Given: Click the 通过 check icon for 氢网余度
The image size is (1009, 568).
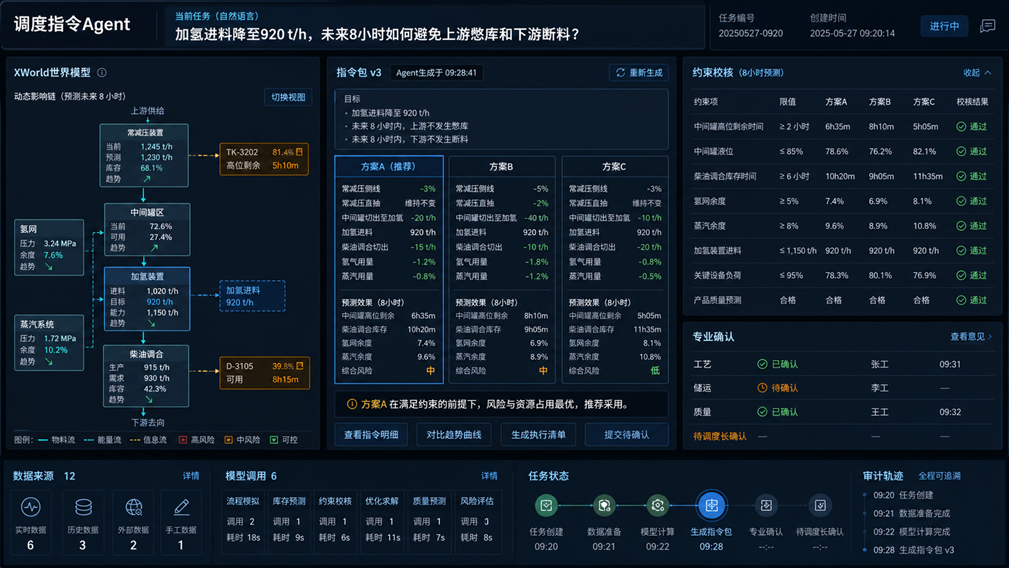Looking at the screenshot, I should (961, 201).
